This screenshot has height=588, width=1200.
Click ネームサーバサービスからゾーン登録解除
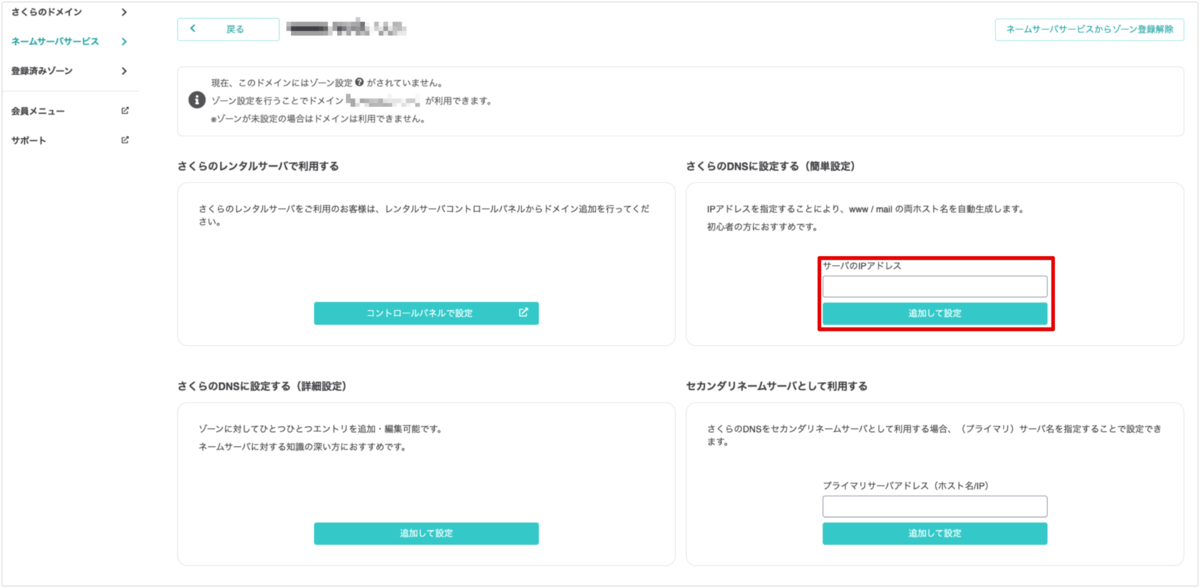coord(1088,31)
